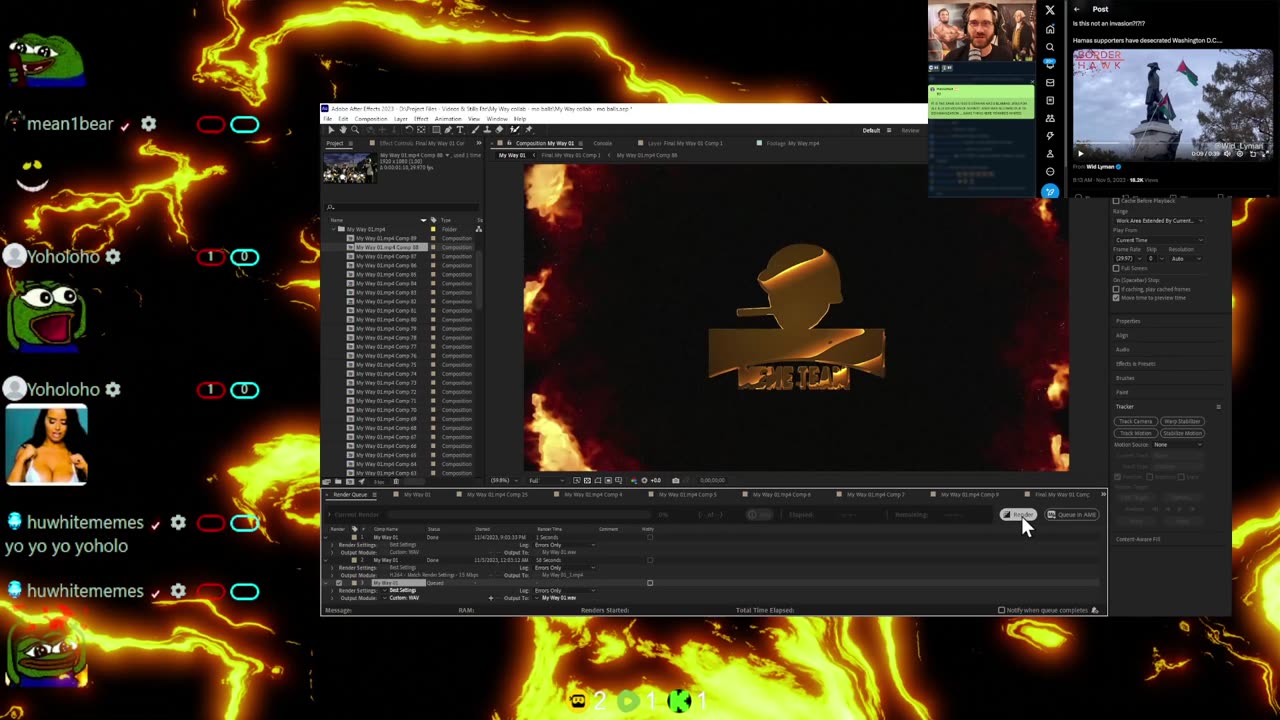Viewport: 1280px width, 720px height.
Task: Click the snapshot camera icon under the viewer
Action: (x=675, y=481)
